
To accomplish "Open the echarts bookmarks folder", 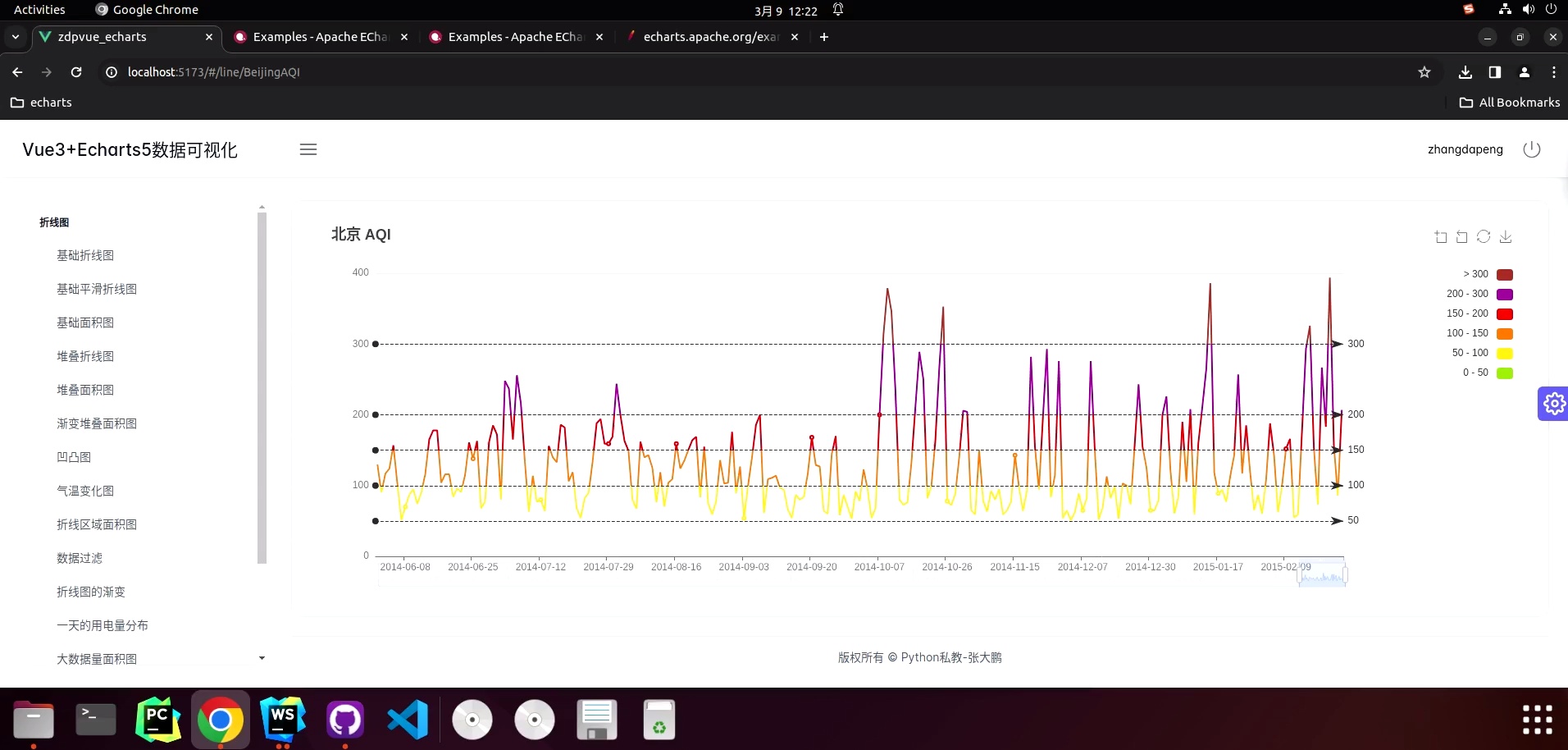I will click(40, 102).
